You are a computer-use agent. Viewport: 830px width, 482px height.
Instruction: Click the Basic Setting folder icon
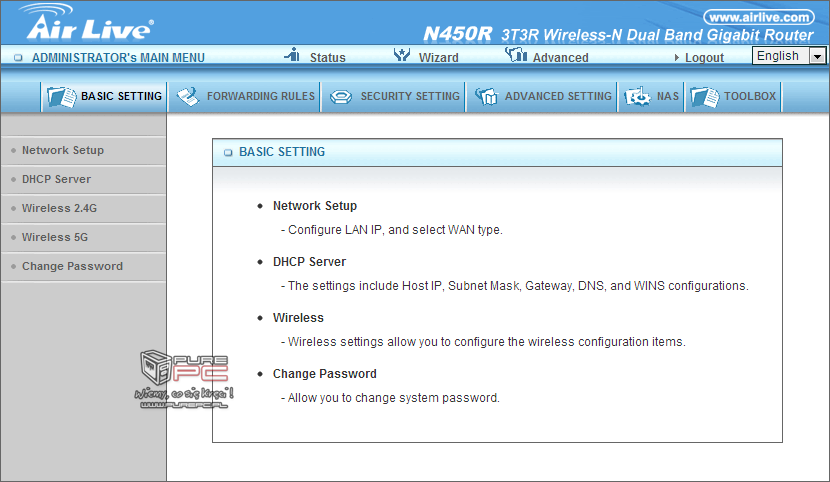(61, 97)
